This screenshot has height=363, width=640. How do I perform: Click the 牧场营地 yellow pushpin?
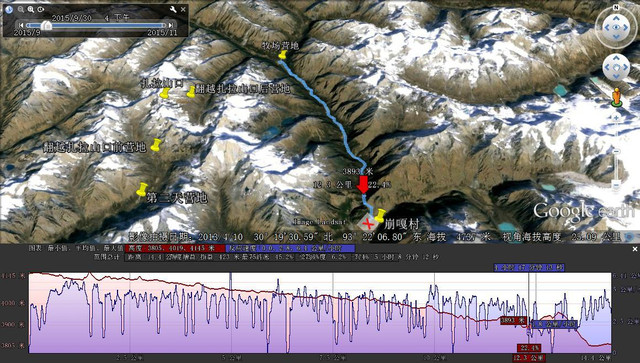point(282,55)
